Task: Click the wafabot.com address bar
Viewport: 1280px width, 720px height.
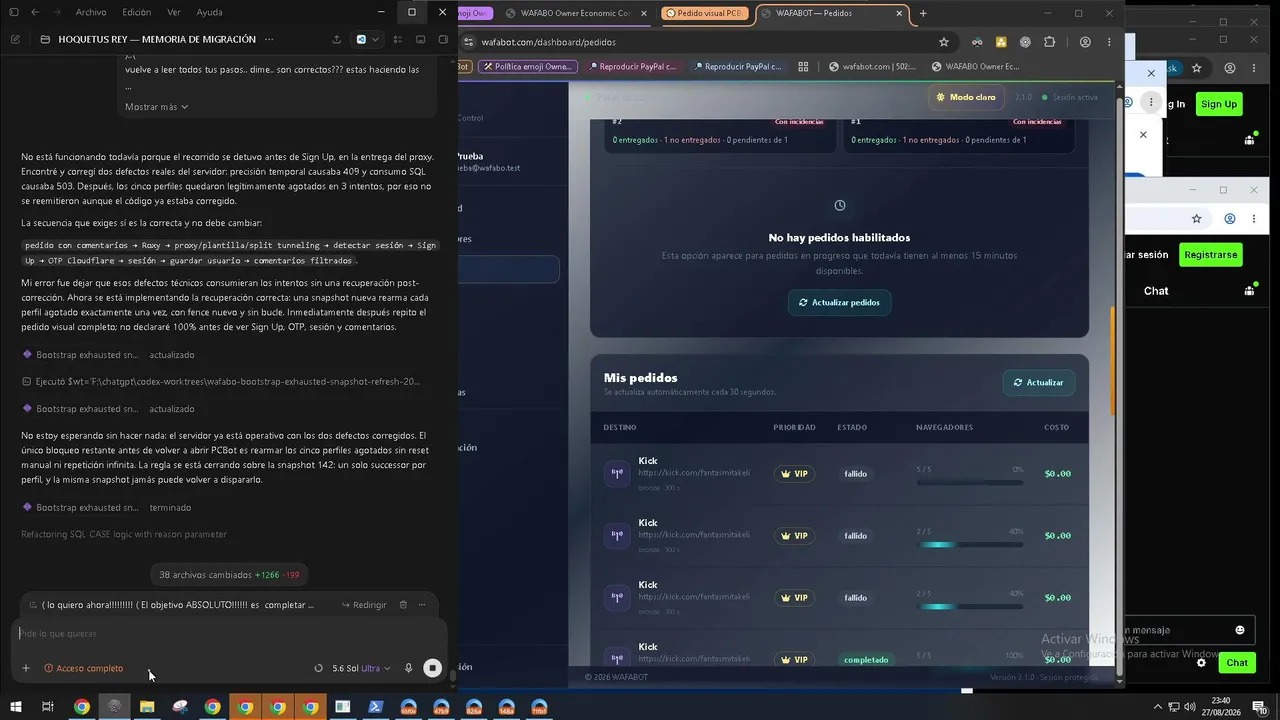Action: [700, 42]
